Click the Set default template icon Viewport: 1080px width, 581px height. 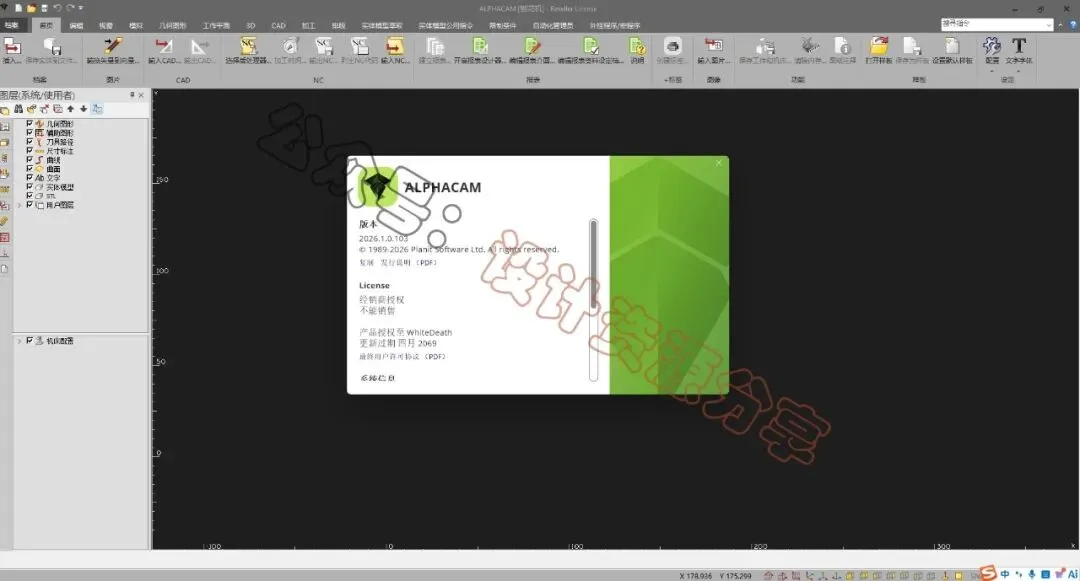[952, 47]
